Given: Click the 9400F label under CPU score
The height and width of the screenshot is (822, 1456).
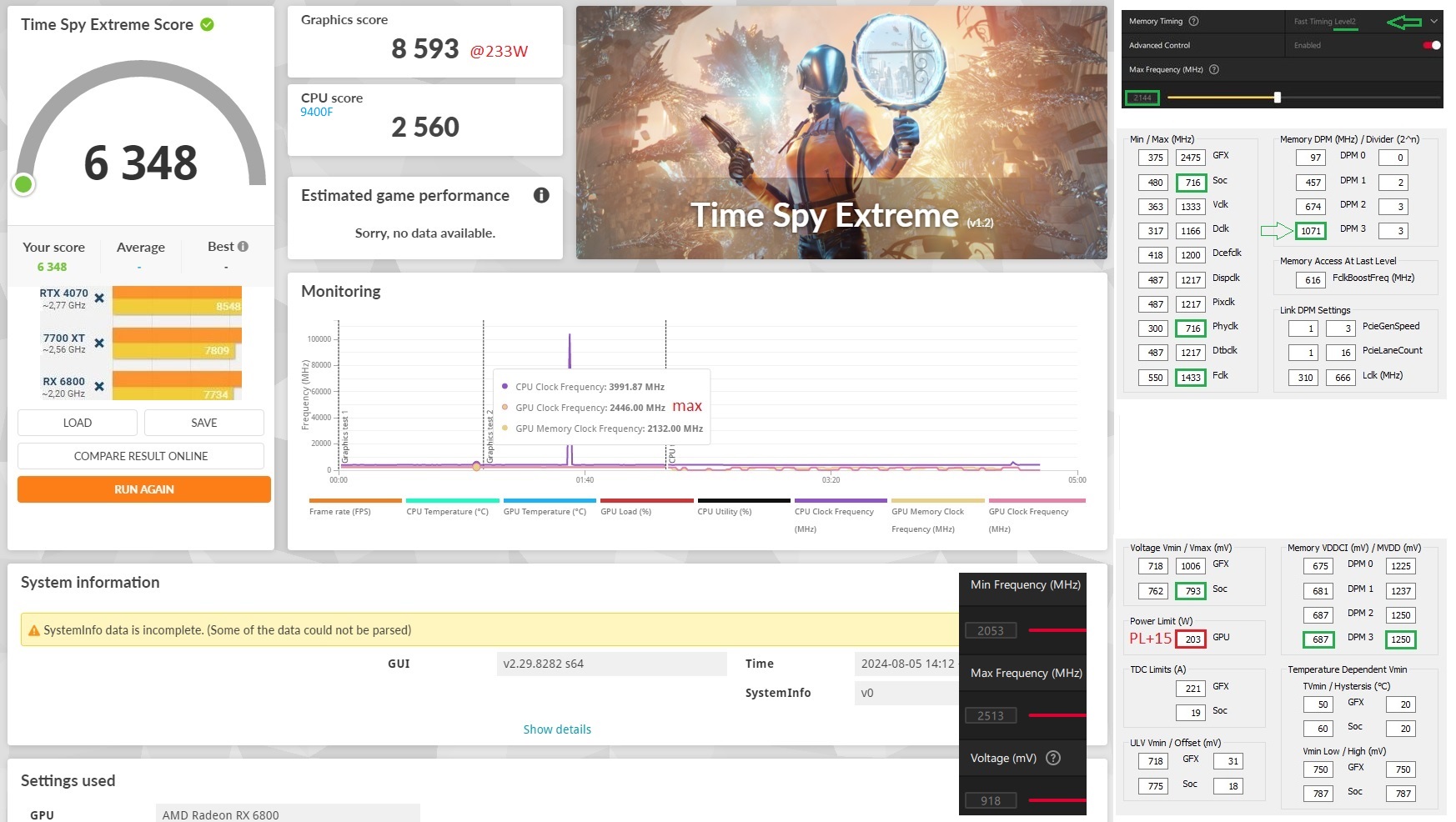Looking at the screenshot, I should click(x=317, y=112).
